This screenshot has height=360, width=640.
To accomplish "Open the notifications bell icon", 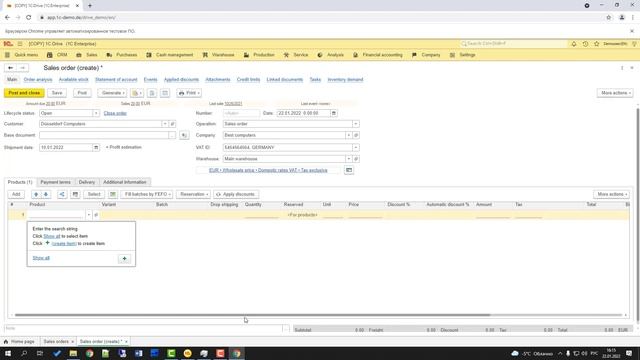I will pyautogui.click(x=573, y=44).
